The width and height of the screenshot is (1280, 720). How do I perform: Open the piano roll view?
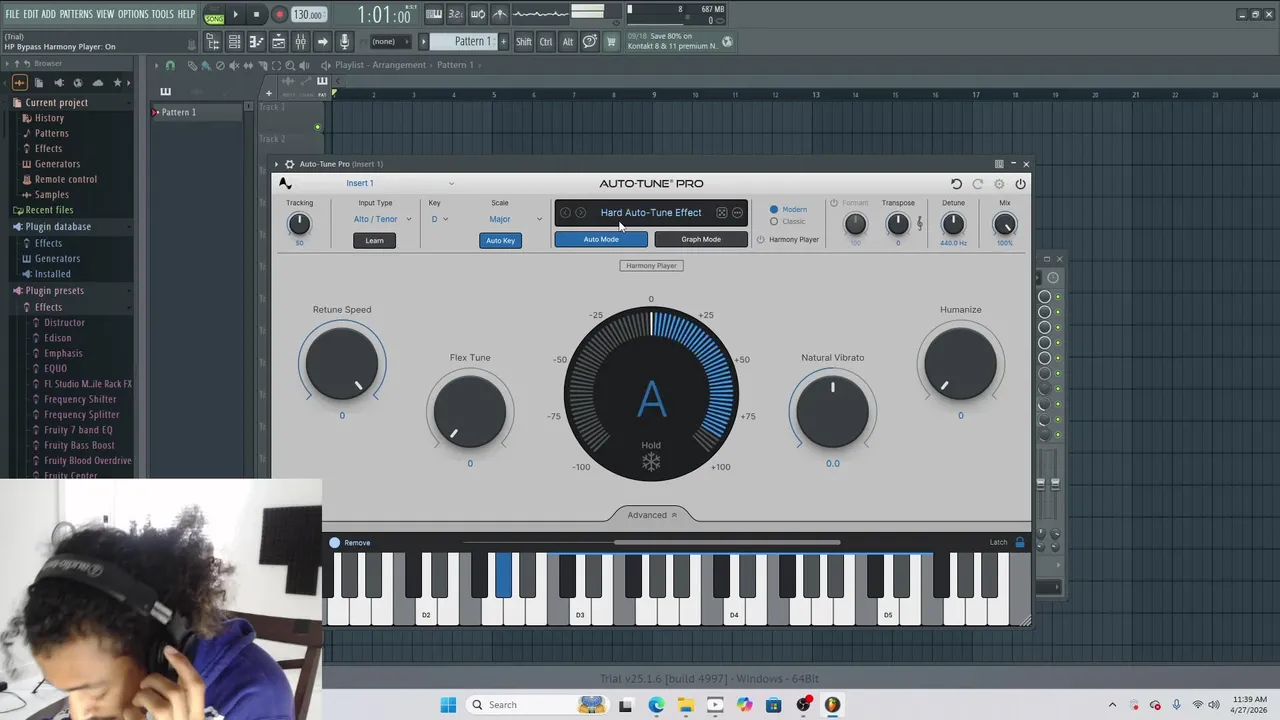click(256, 41)
